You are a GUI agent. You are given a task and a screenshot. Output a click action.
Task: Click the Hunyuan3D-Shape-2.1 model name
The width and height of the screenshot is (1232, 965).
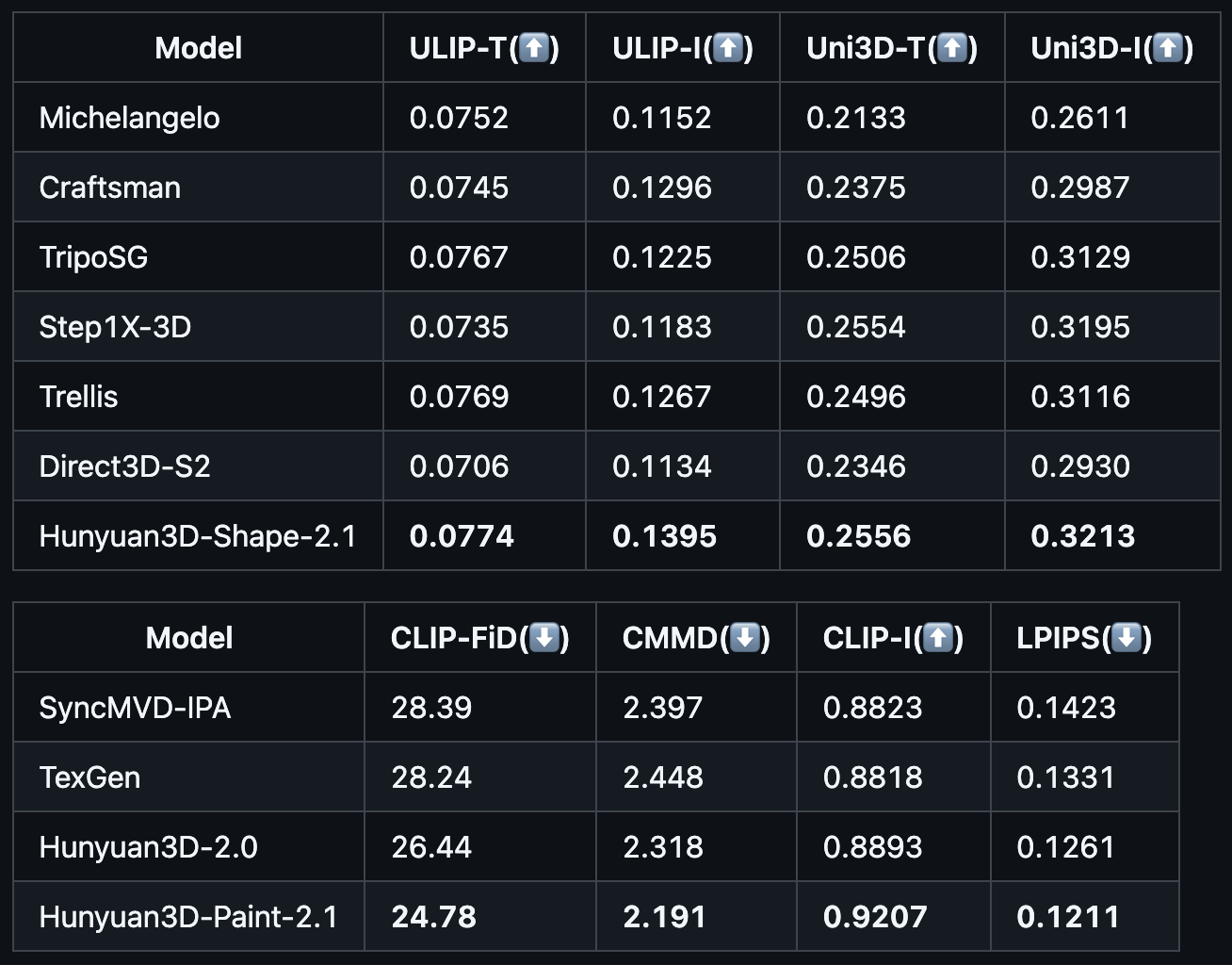198,536
